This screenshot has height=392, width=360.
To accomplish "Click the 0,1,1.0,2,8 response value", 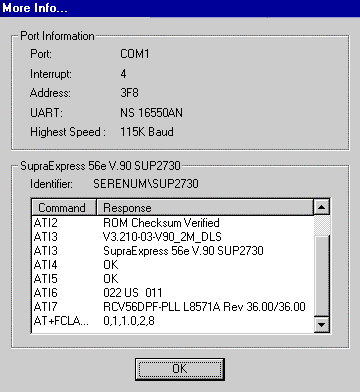I will (129, 321).
